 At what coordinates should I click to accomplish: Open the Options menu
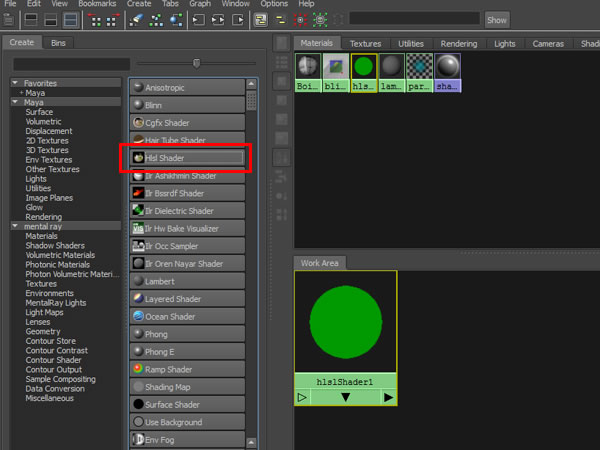tap(274, 4)
